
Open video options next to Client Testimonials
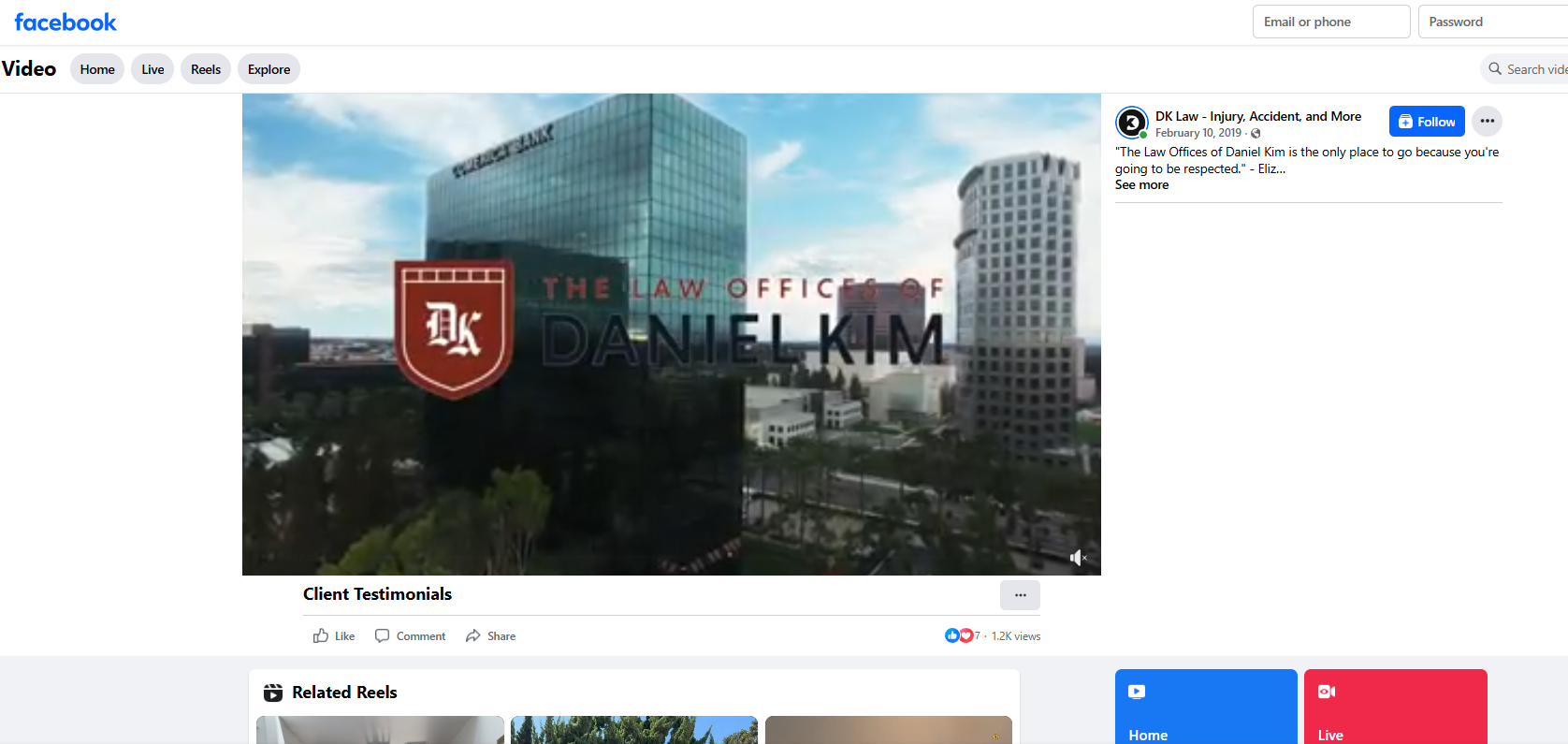(1020, 595)
